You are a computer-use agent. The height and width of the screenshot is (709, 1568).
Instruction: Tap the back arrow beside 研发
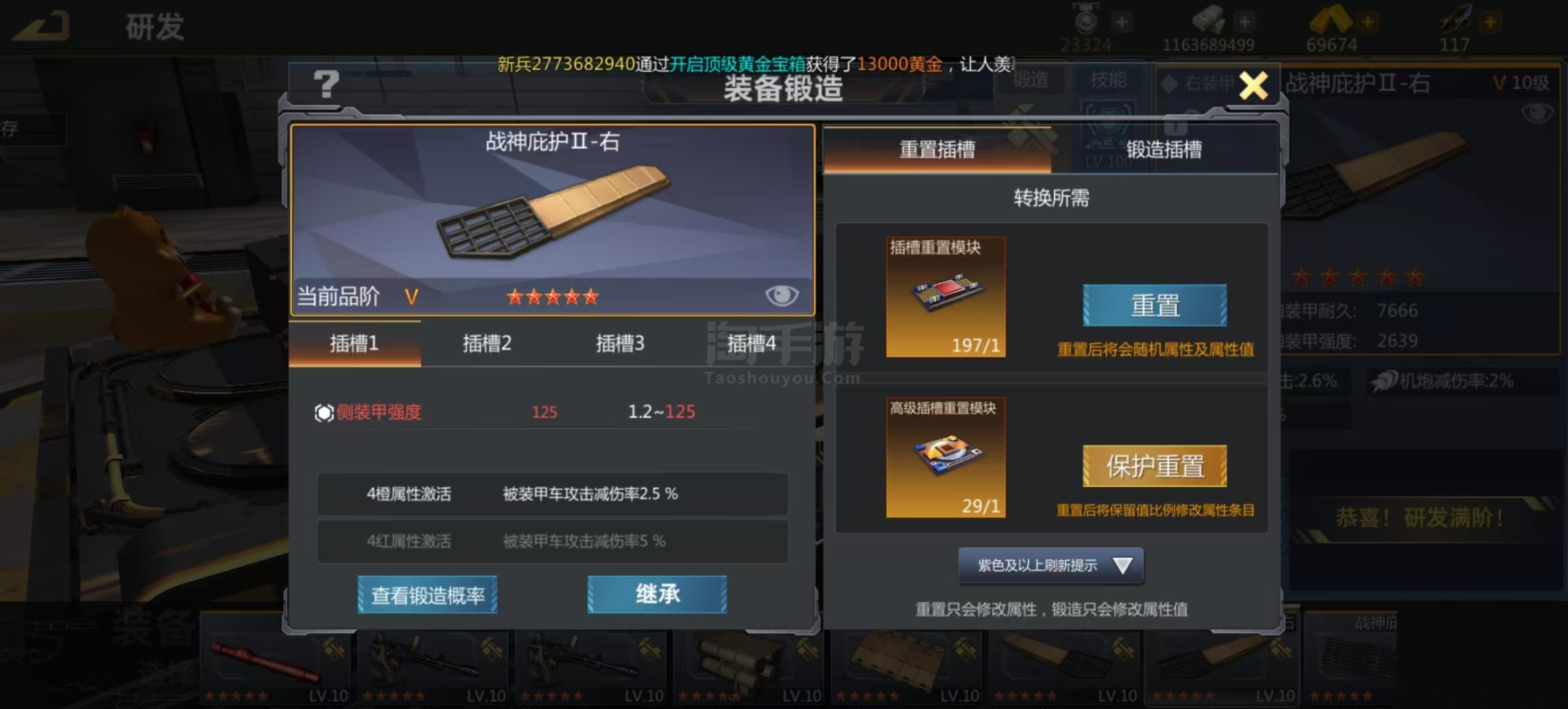(40, 26)
